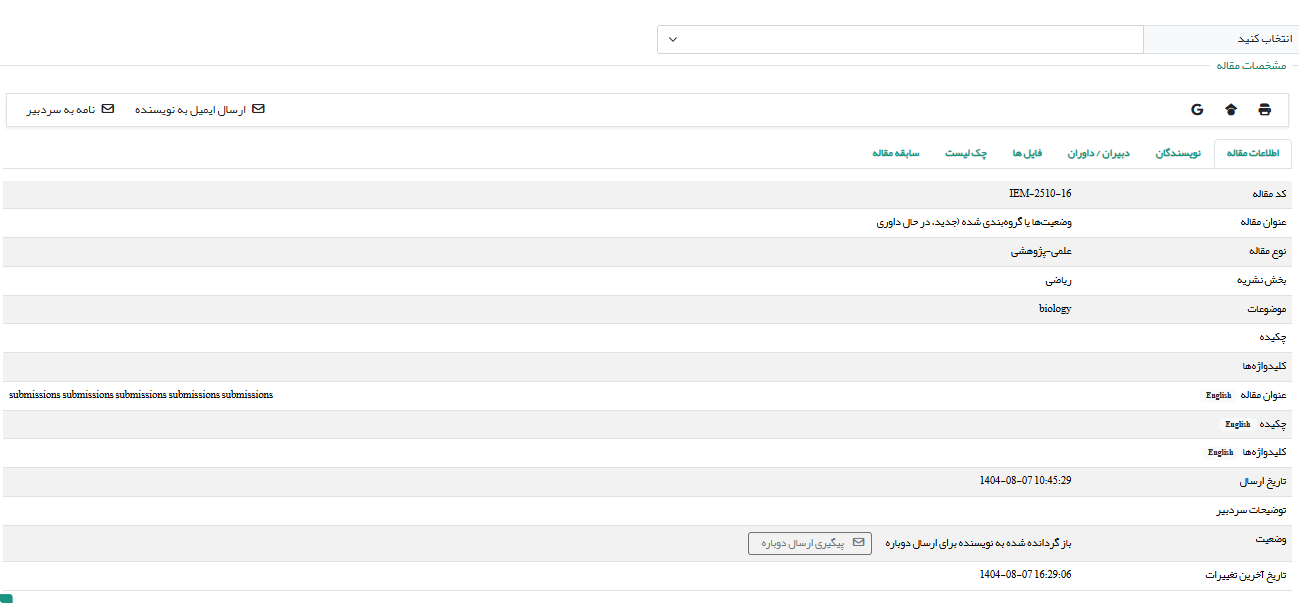Screen dimensions: 1299x603
Task: Go to the فایل ها tab
Action: click(1027, 153)
